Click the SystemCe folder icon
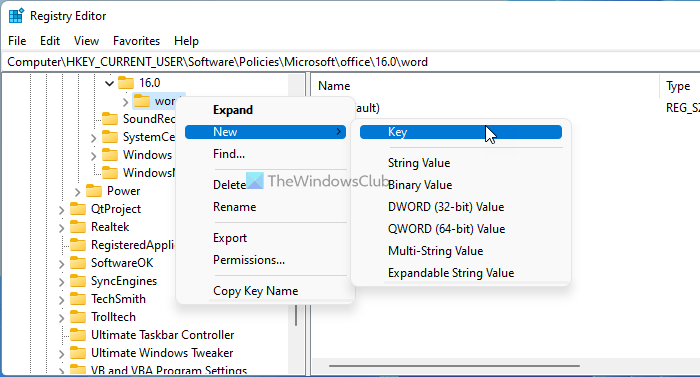Screen dimensions: 700x377 [x=110, y=137]
